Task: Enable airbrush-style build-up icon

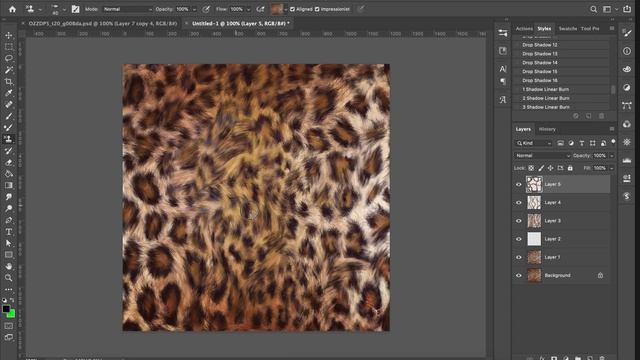Action: click(260, 9)
